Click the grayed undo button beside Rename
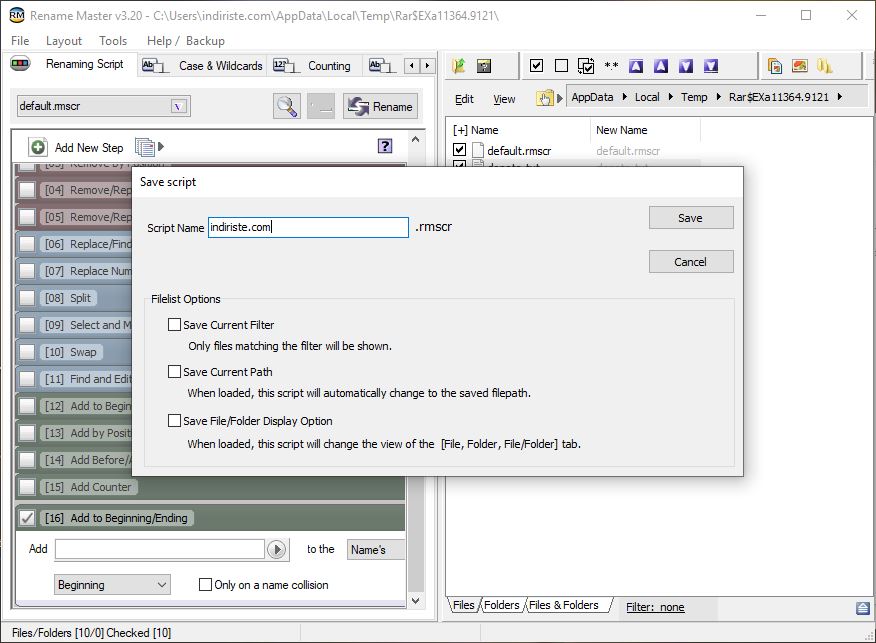 point(321,106)
